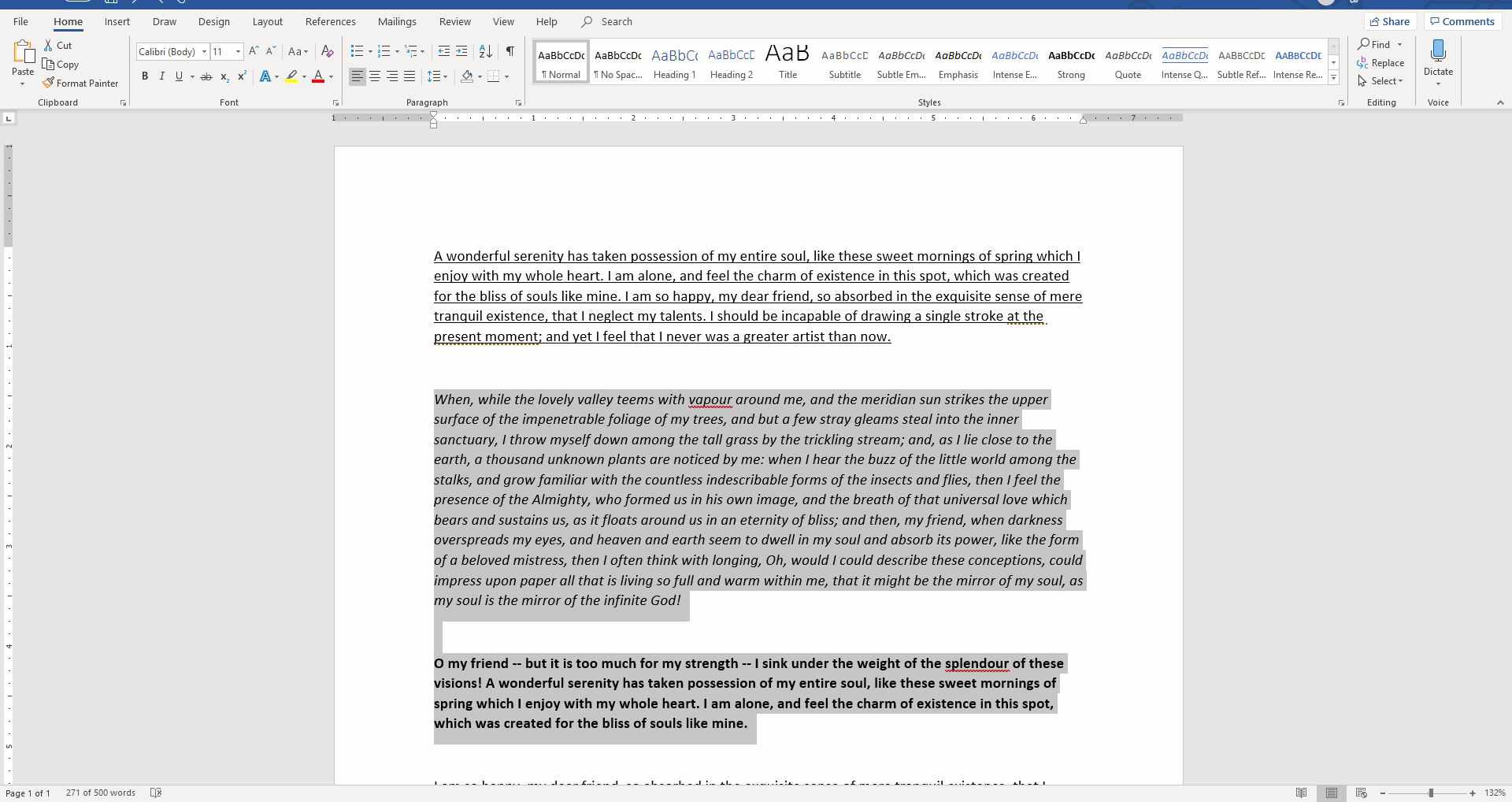Switch to the Insert tab
The width and height of the screenshot is (1512, 802).
point(117,21)
